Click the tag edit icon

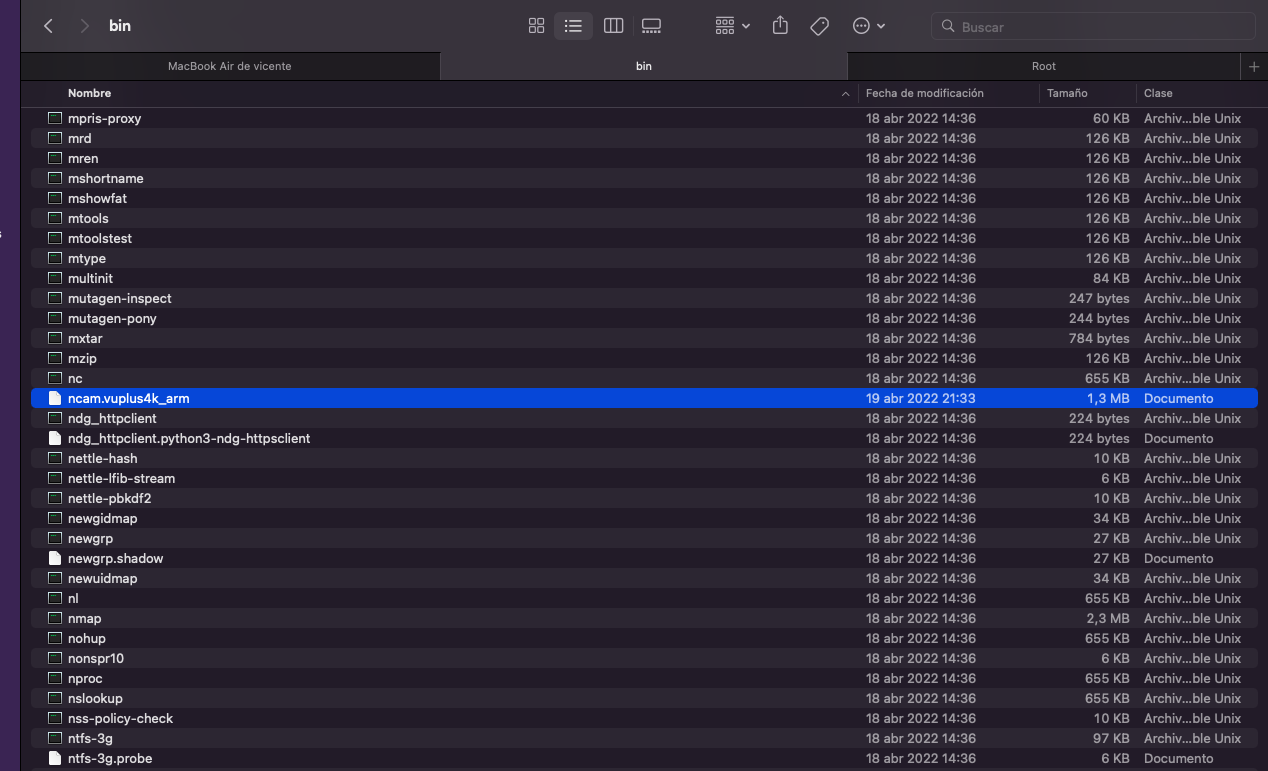[x=819, y=26]
